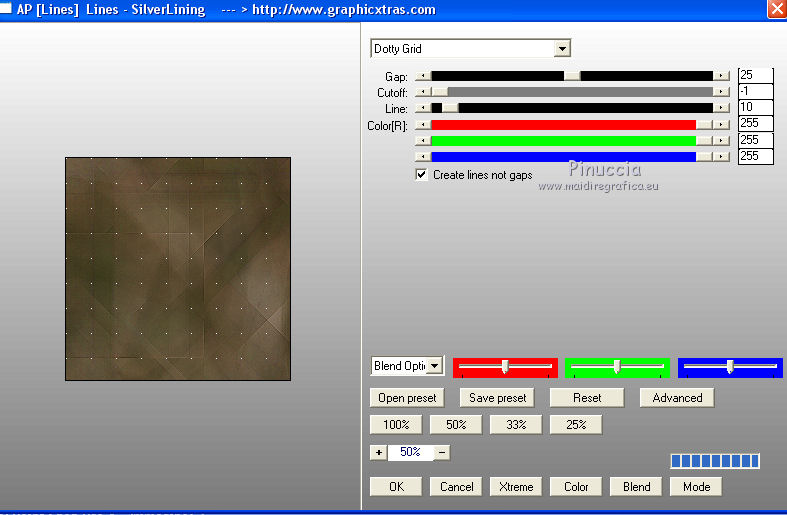Click the green color slider left arrow

tap(423, 141)
